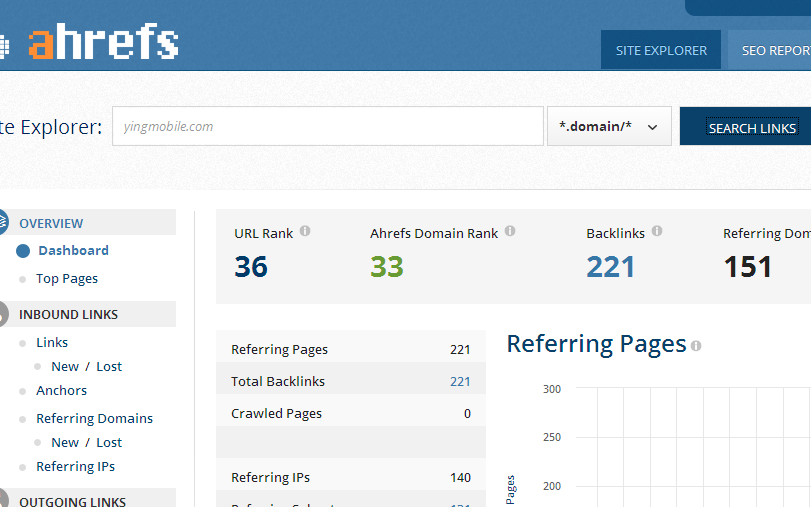
Task: Click the info icon next to Ahrefs Domain Rank
Action: click(x=510, y=231)
